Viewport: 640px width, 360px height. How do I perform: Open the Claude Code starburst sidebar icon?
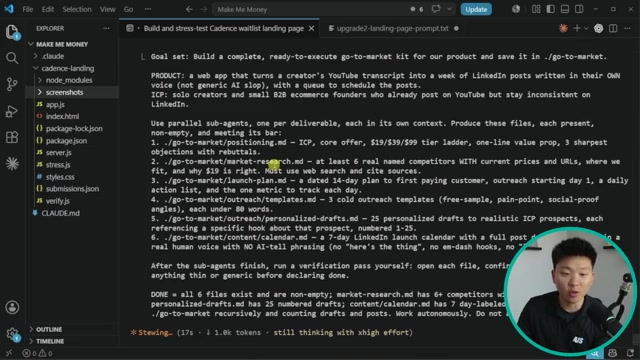[12, 163]
